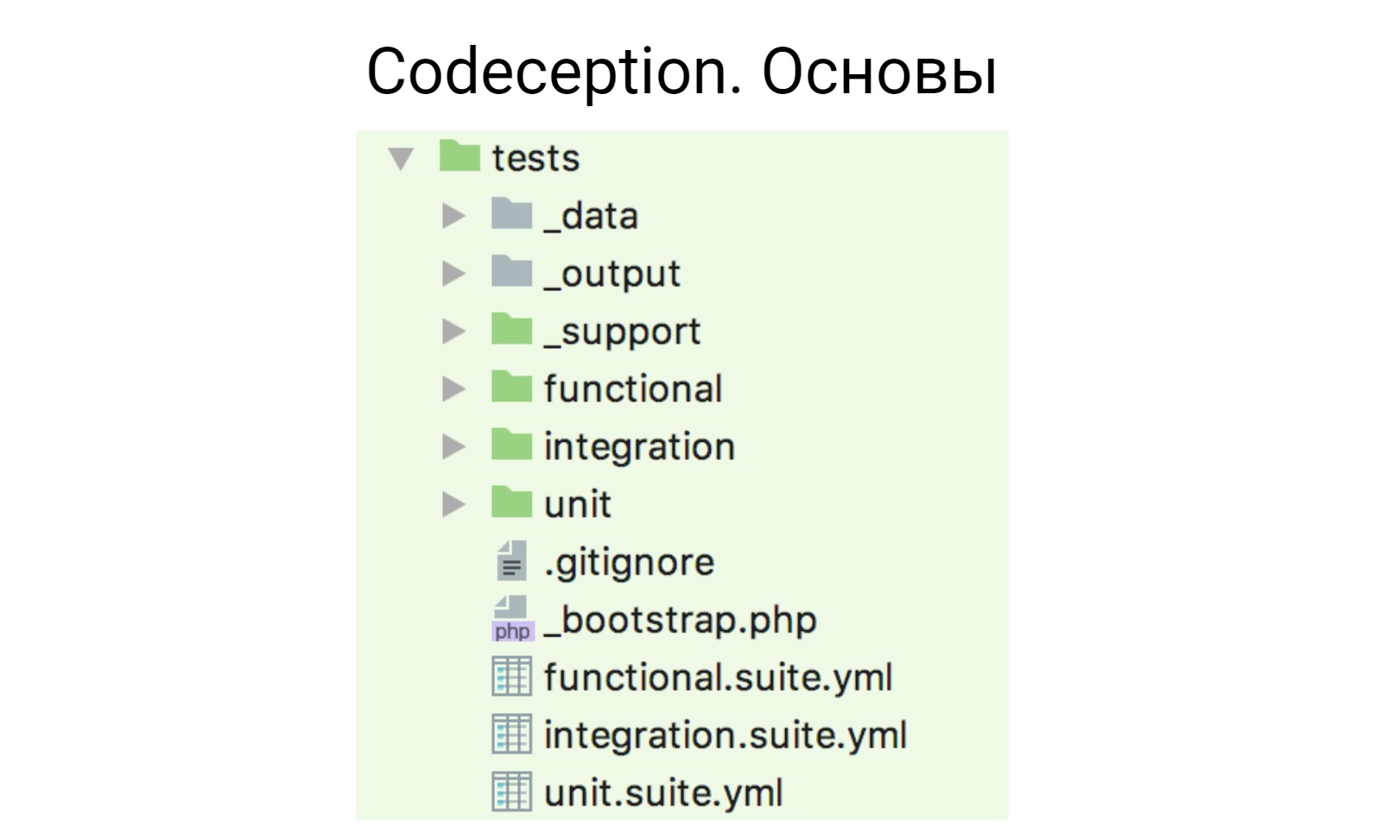
Task: Click the unit.suite.yml file icon
Action: point(511,793)
